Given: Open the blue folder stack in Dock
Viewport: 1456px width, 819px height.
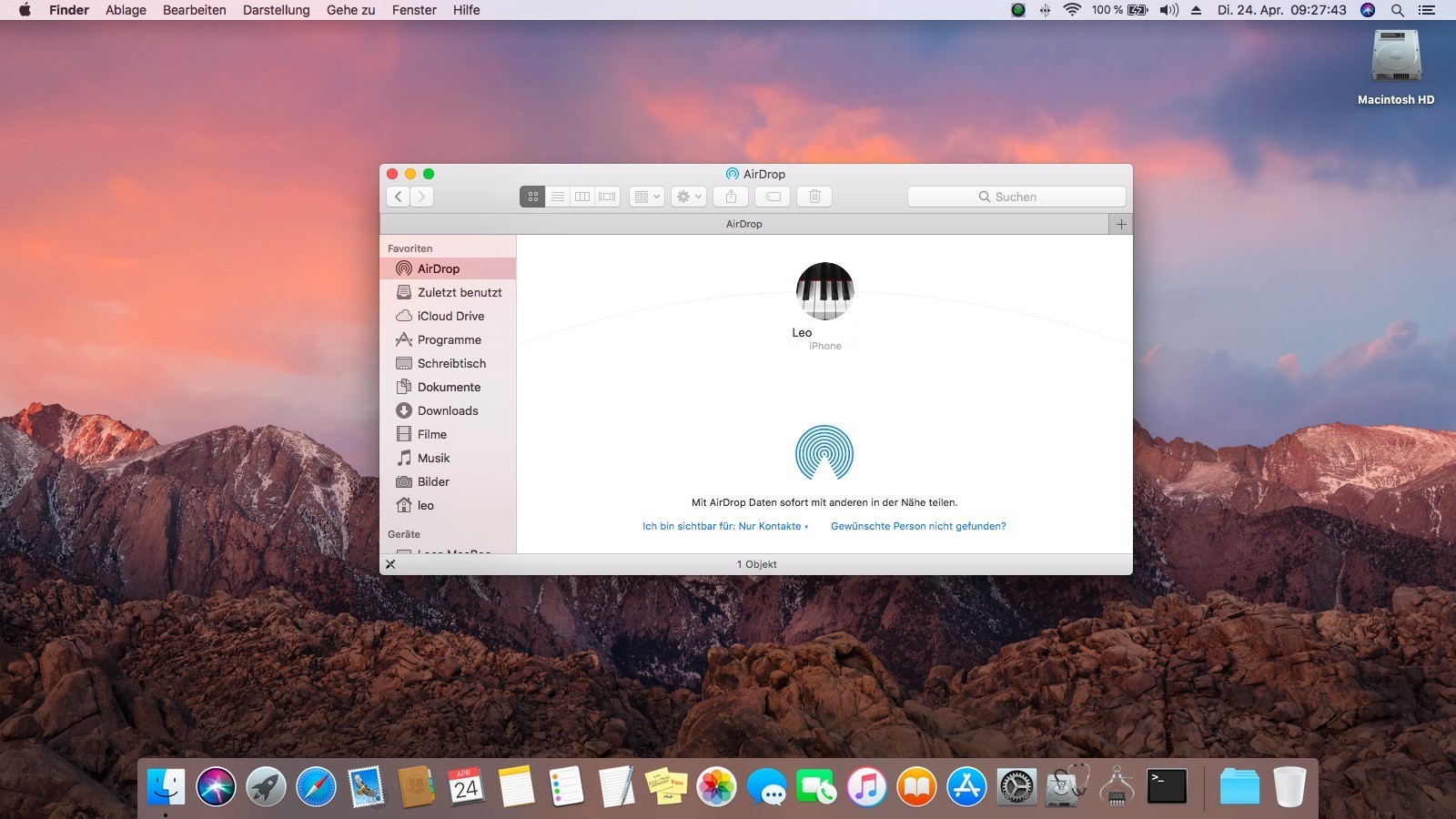Looking at the screenshot, I should [1239, 786].
